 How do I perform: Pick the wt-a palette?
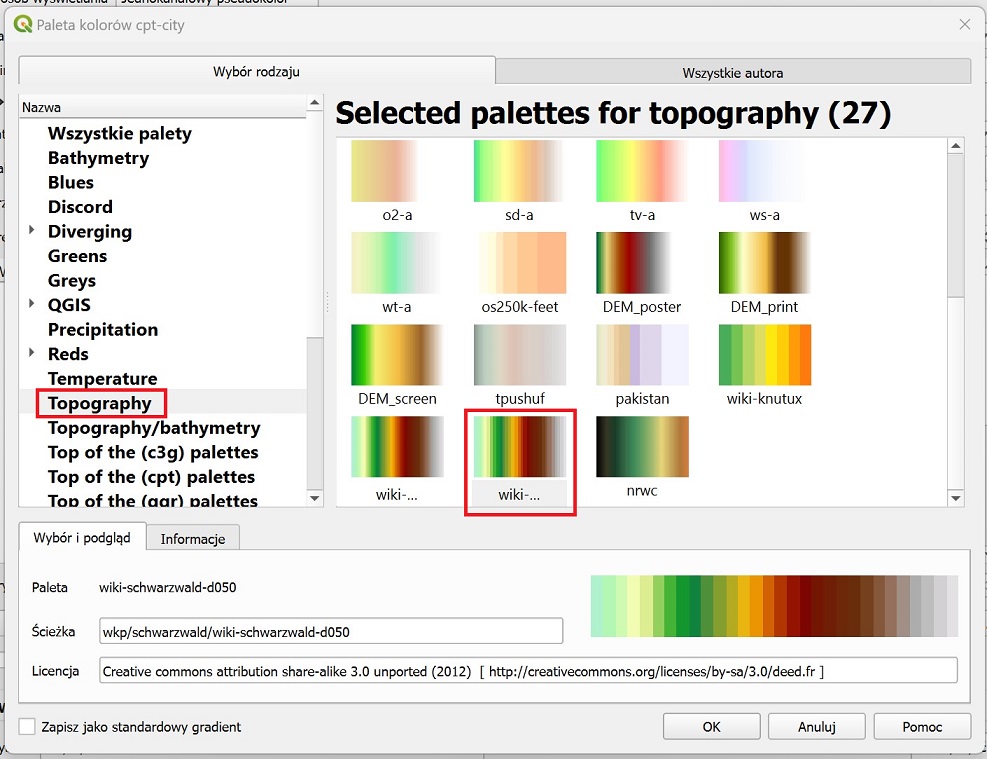(x=397, y=262)
